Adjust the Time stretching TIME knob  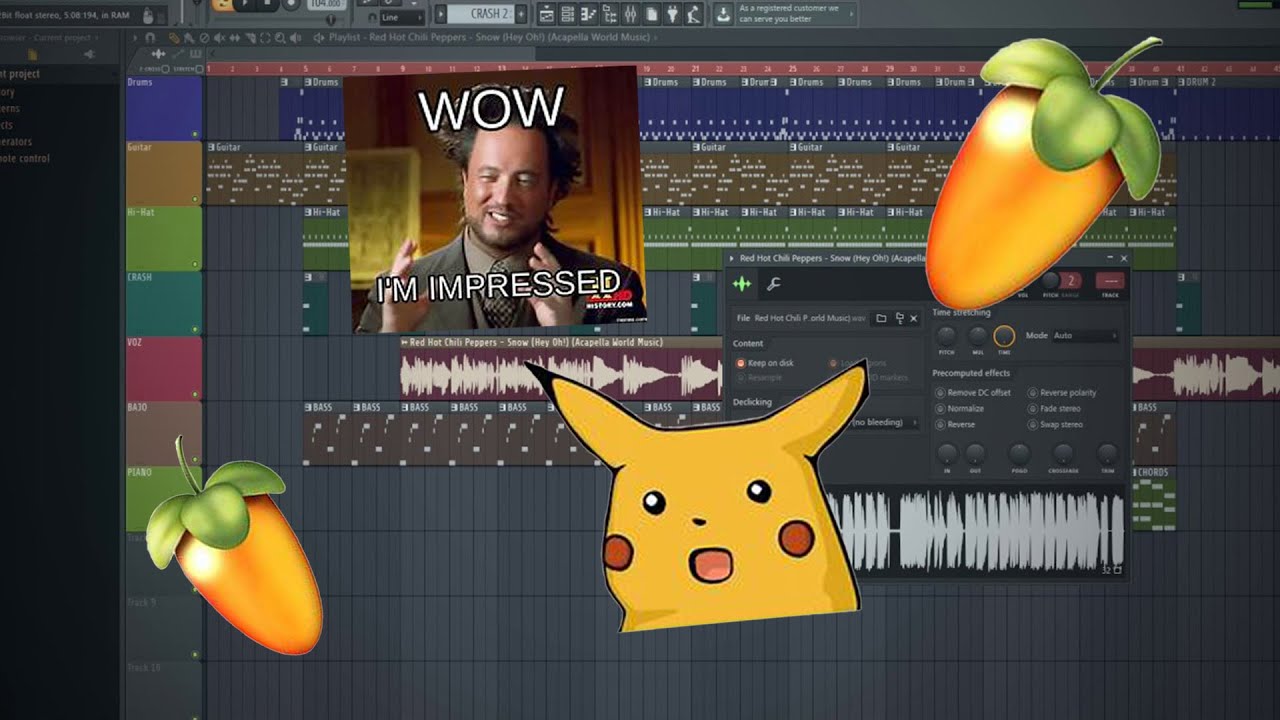point(1004,336)
